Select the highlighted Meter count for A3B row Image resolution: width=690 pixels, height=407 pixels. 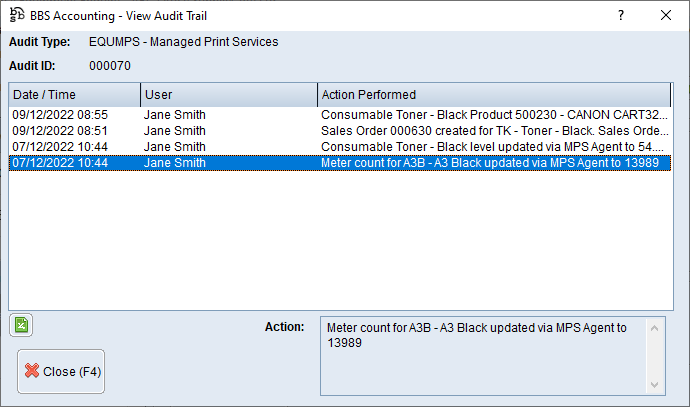[495, 162]
